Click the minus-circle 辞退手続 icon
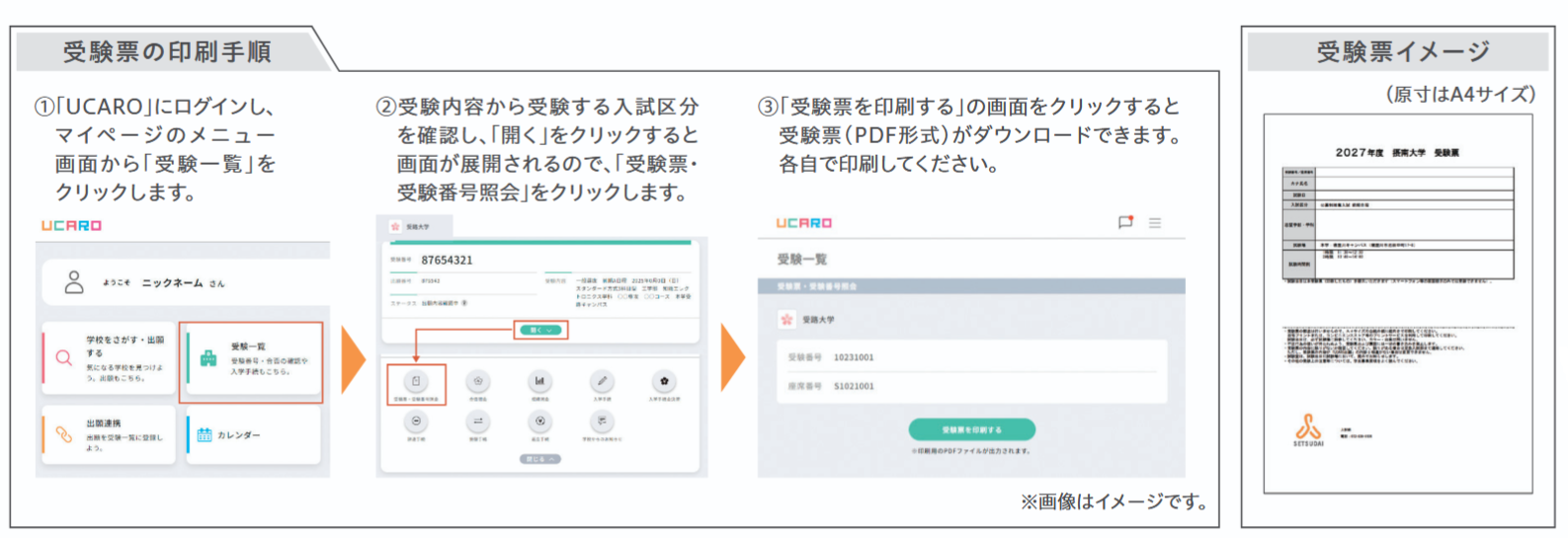 click(x=416, y=422)
